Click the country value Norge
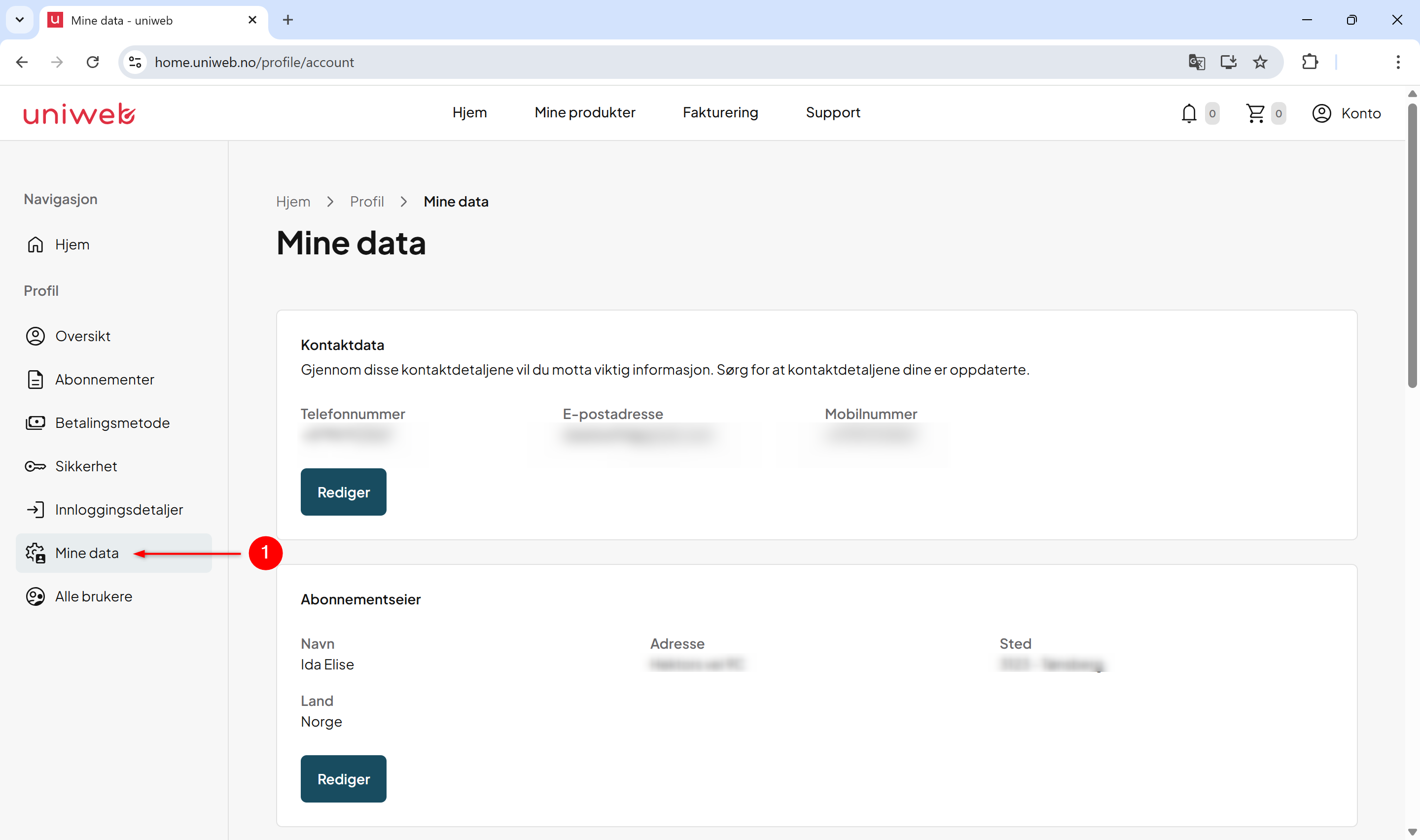Screen dimensions: 1420x840 321,722
